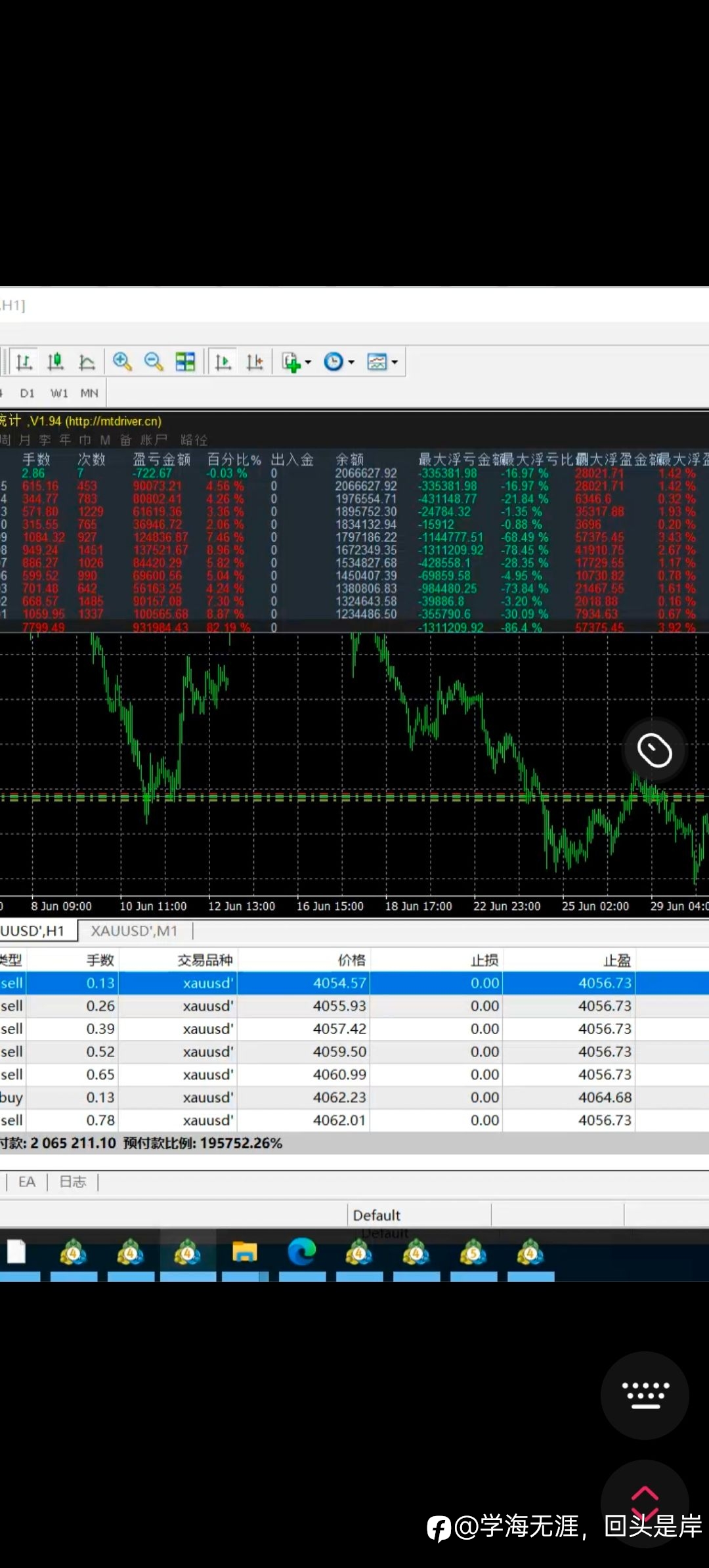Image resolution: width=709 pixels, height=1568 pixels.
Task: Select the line chart icon
Action: [87, 362]
